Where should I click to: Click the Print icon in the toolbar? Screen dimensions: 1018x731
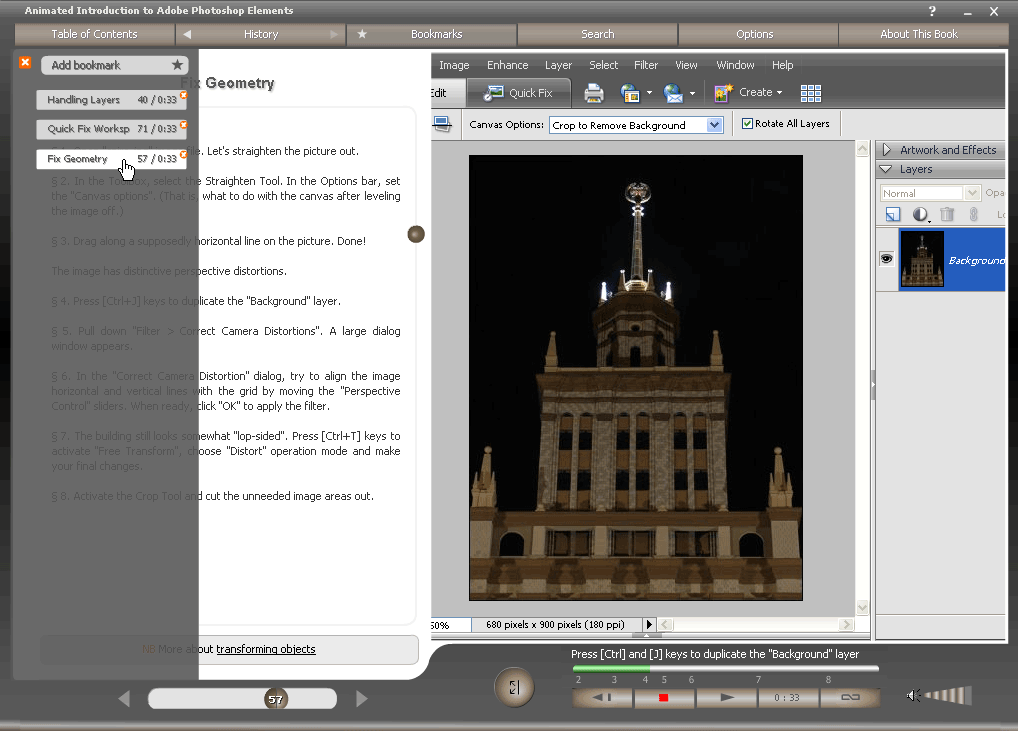(593, 93)
